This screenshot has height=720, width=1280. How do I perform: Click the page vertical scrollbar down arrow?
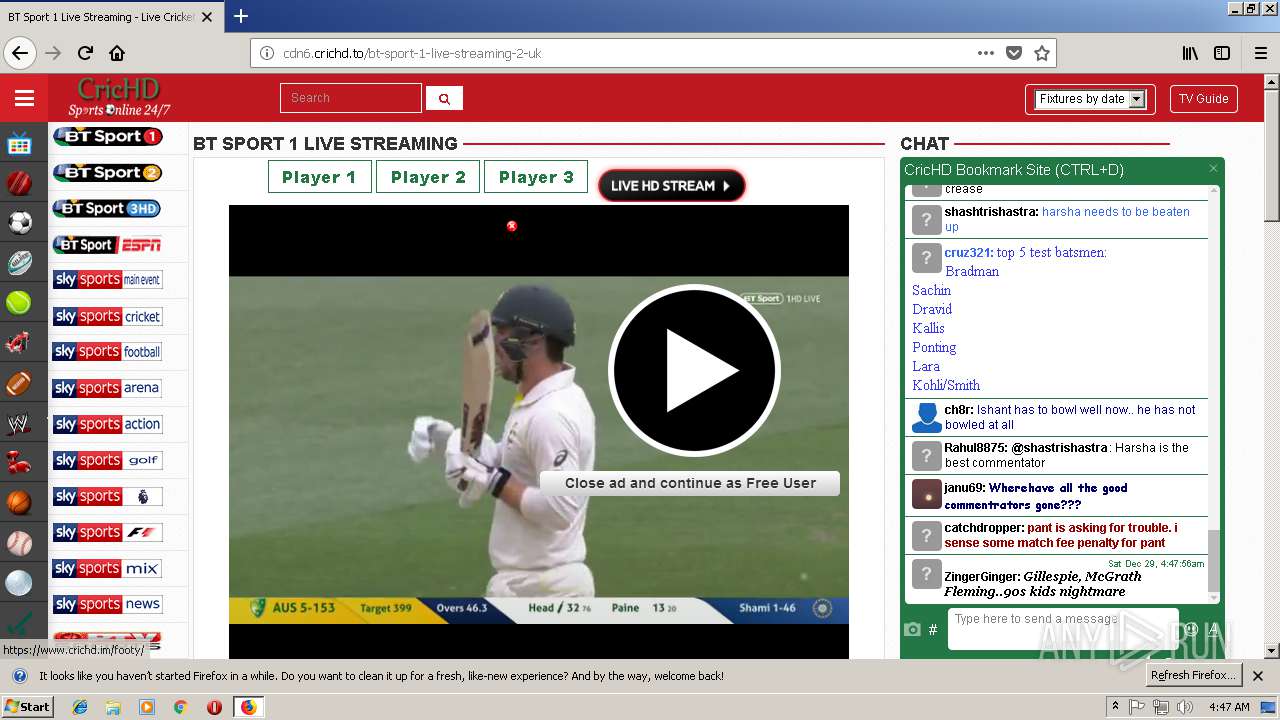1271,651
